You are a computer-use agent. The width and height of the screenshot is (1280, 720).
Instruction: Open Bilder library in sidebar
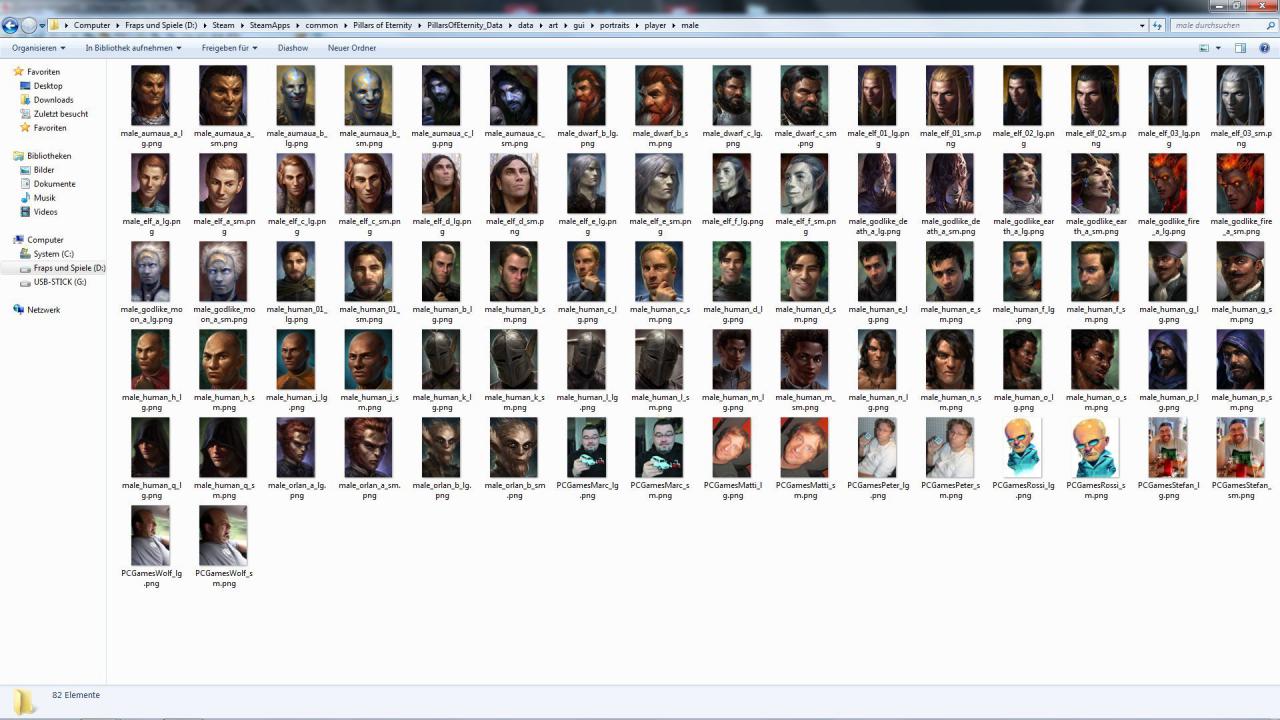44,170
